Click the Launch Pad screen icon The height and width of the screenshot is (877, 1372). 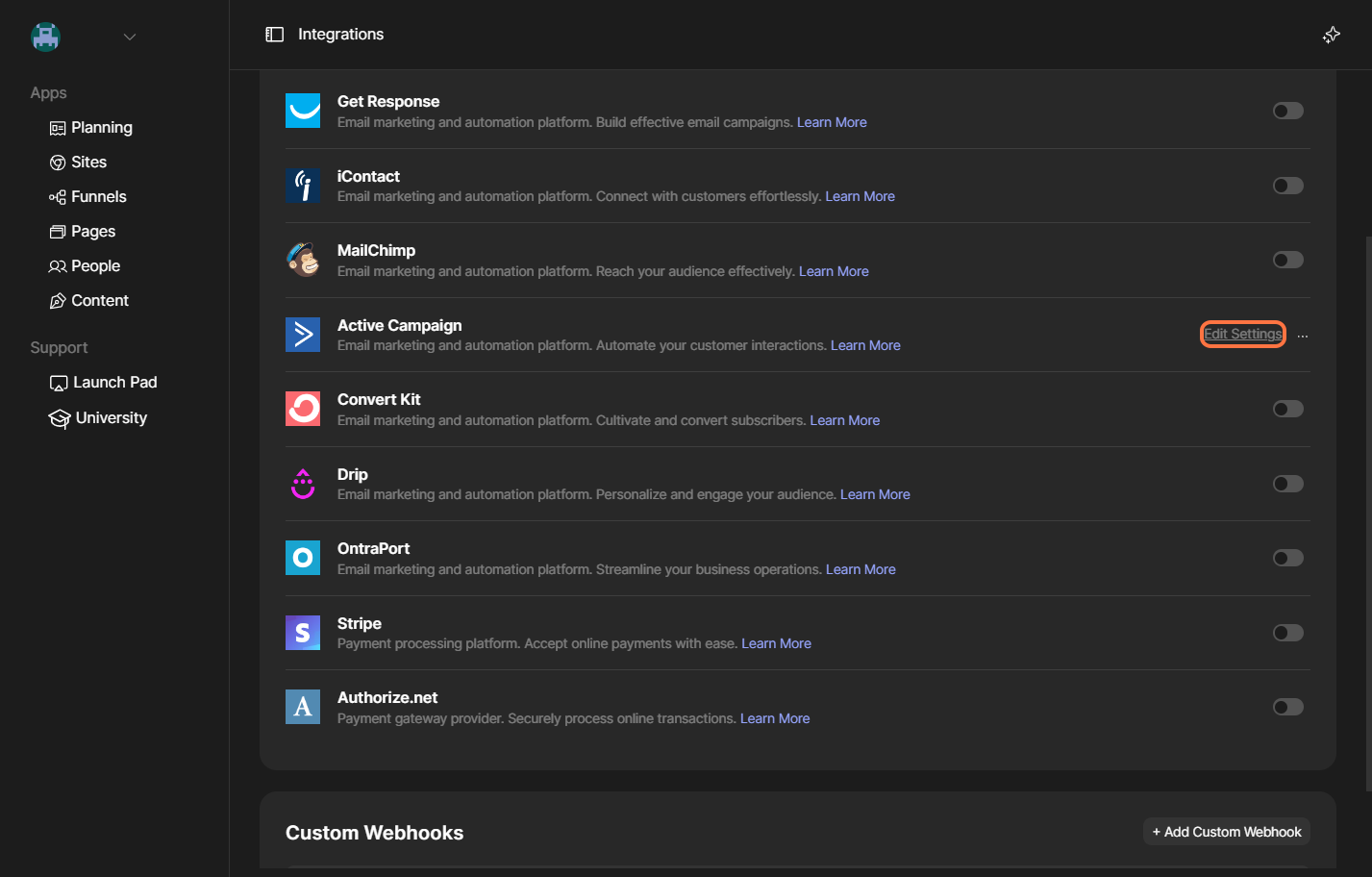point(59,383)
